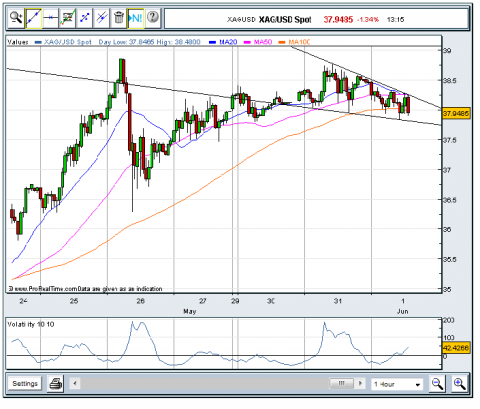
Task: Click the Day Low 37.8465 value text
Action: pos(126,42)
